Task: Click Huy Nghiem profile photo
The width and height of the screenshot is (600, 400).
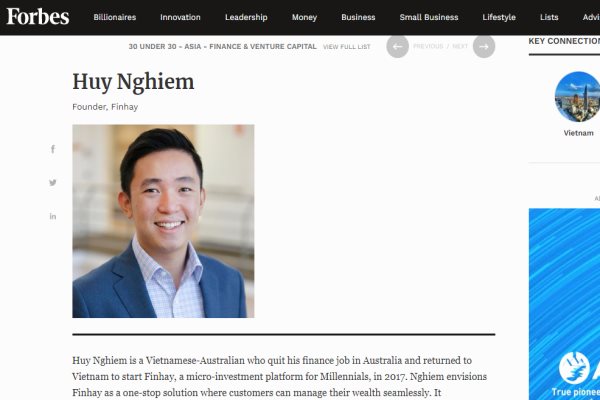Action: [x=163, y=221]
